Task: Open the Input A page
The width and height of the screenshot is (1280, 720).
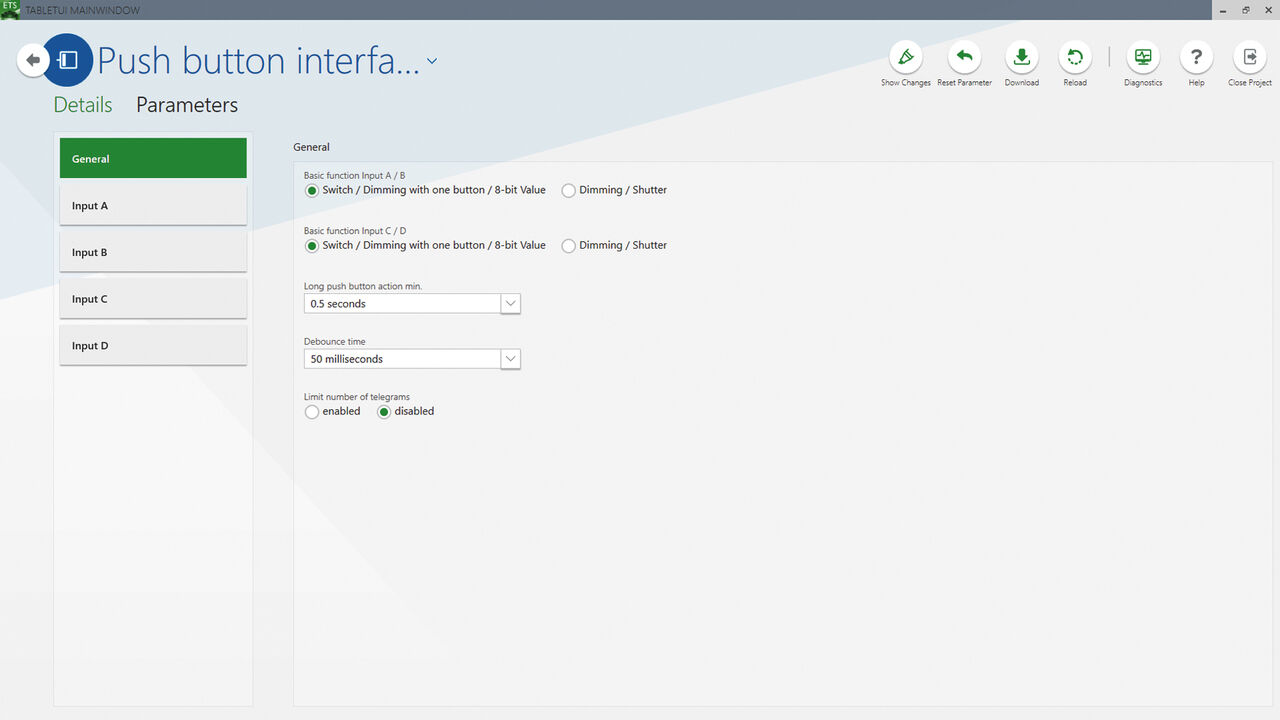Action: click(x=153, y=205)
